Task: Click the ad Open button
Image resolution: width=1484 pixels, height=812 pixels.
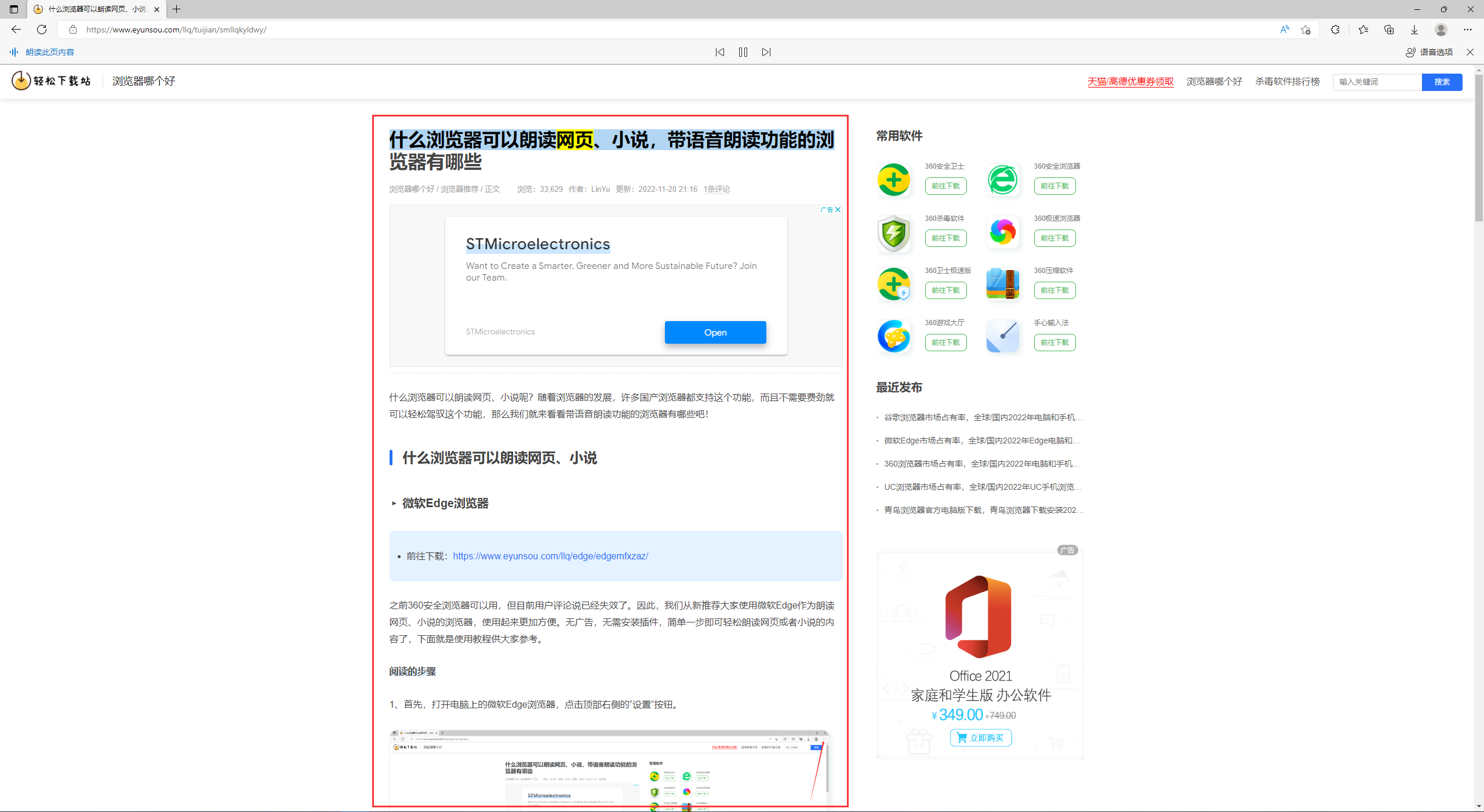Action: click(715, 332)
